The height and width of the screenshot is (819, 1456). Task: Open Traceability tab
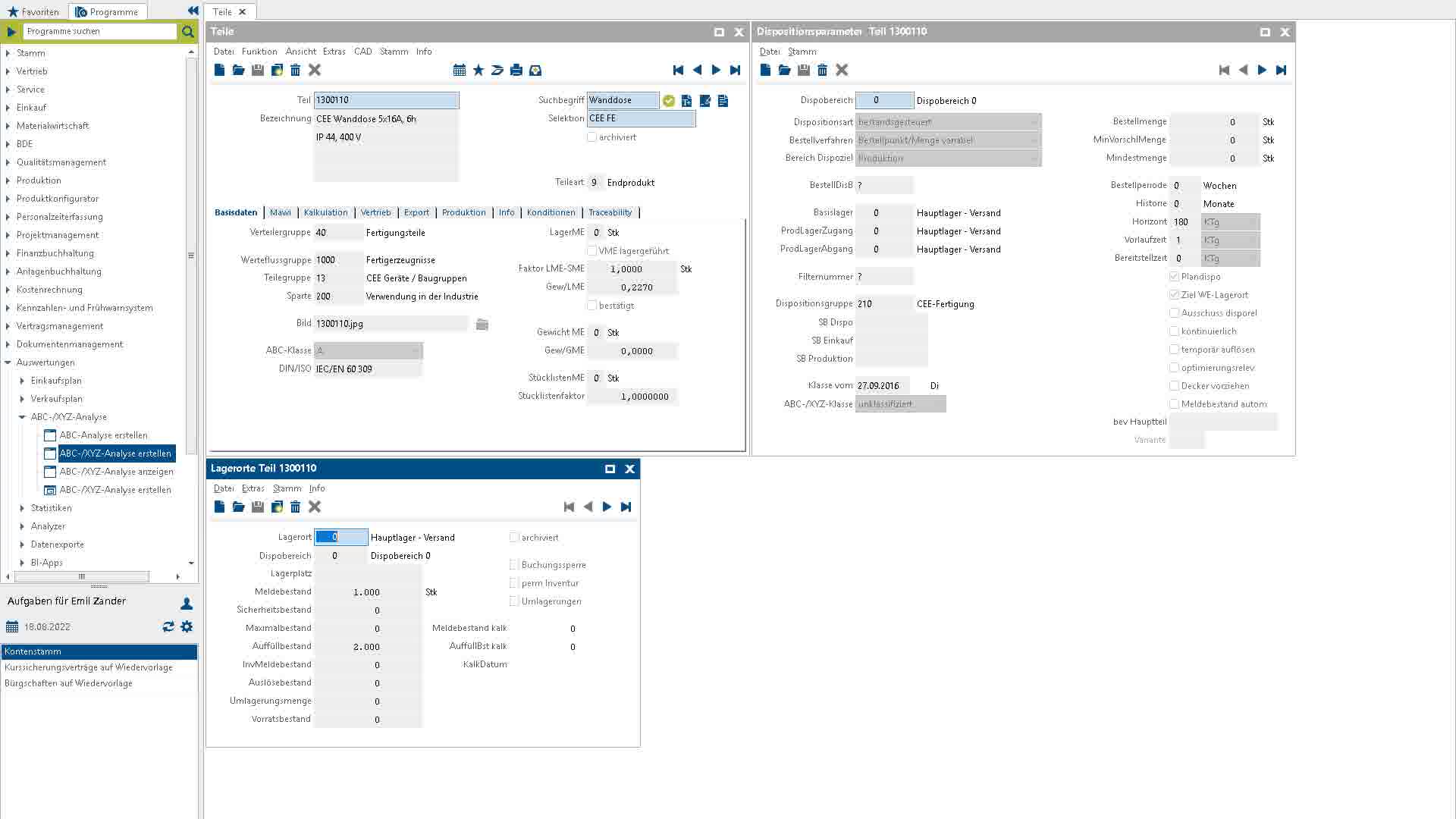pyautogui.click(x=610, y=212)
